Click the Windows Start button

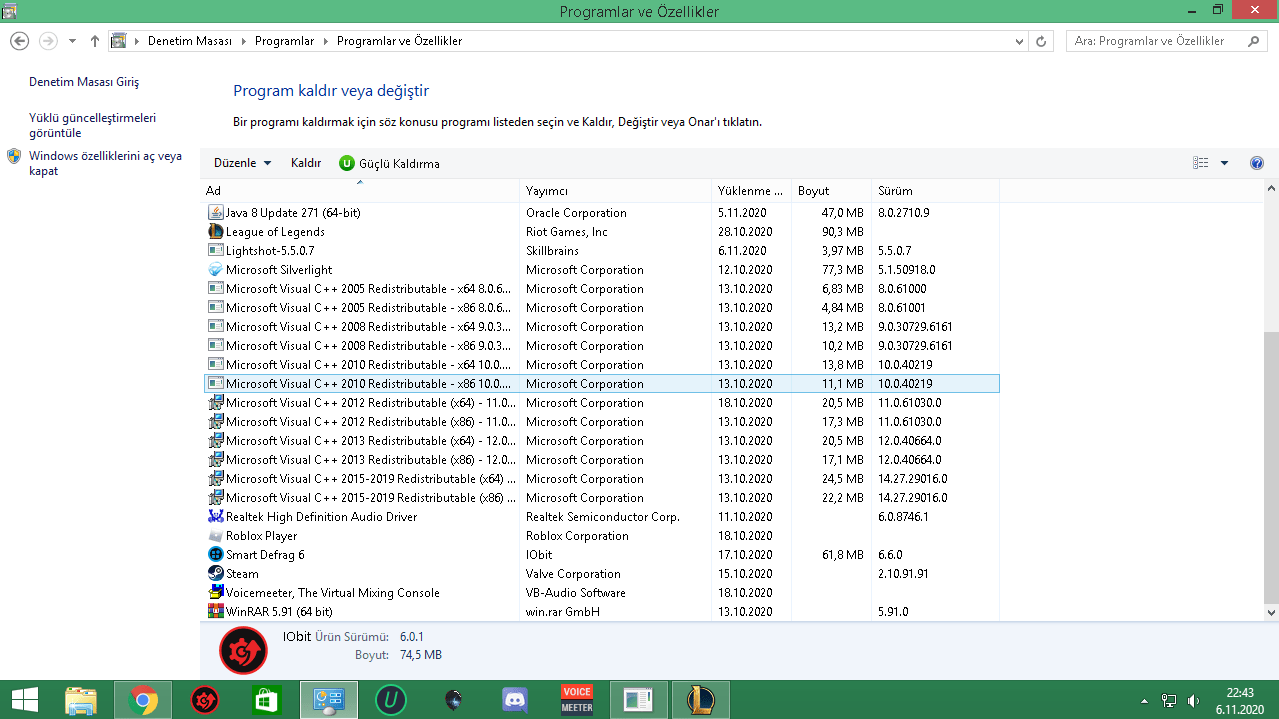point(24,700)
